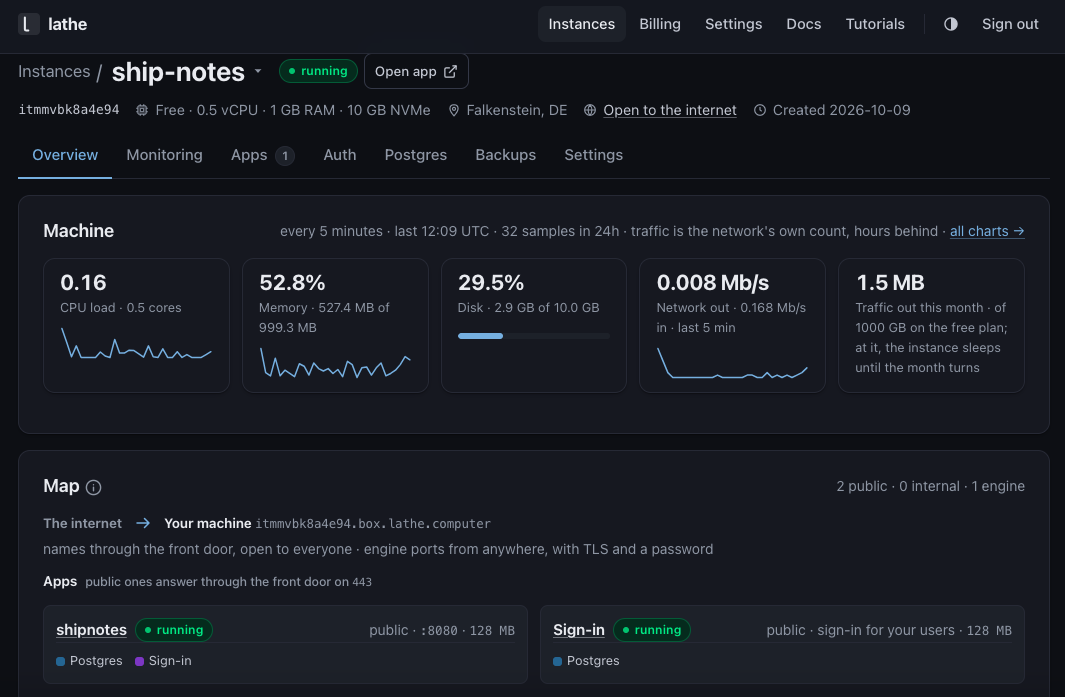Click the running status badge beside ship-notes
The width and height of the screenshot is (1065, 697).
318,71
